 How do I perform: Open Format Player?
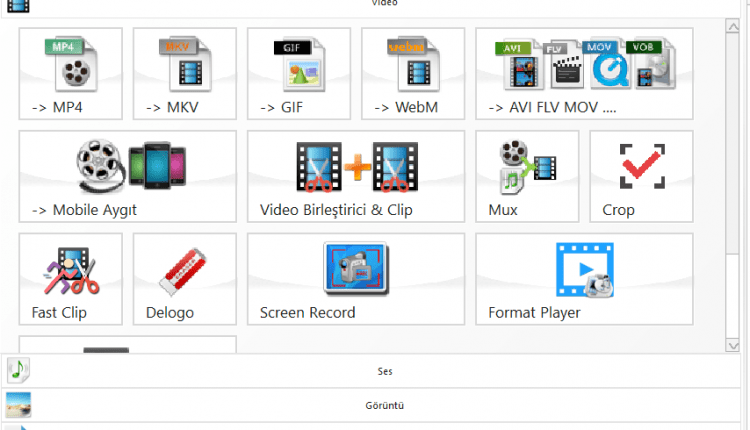tap(583, 279)
